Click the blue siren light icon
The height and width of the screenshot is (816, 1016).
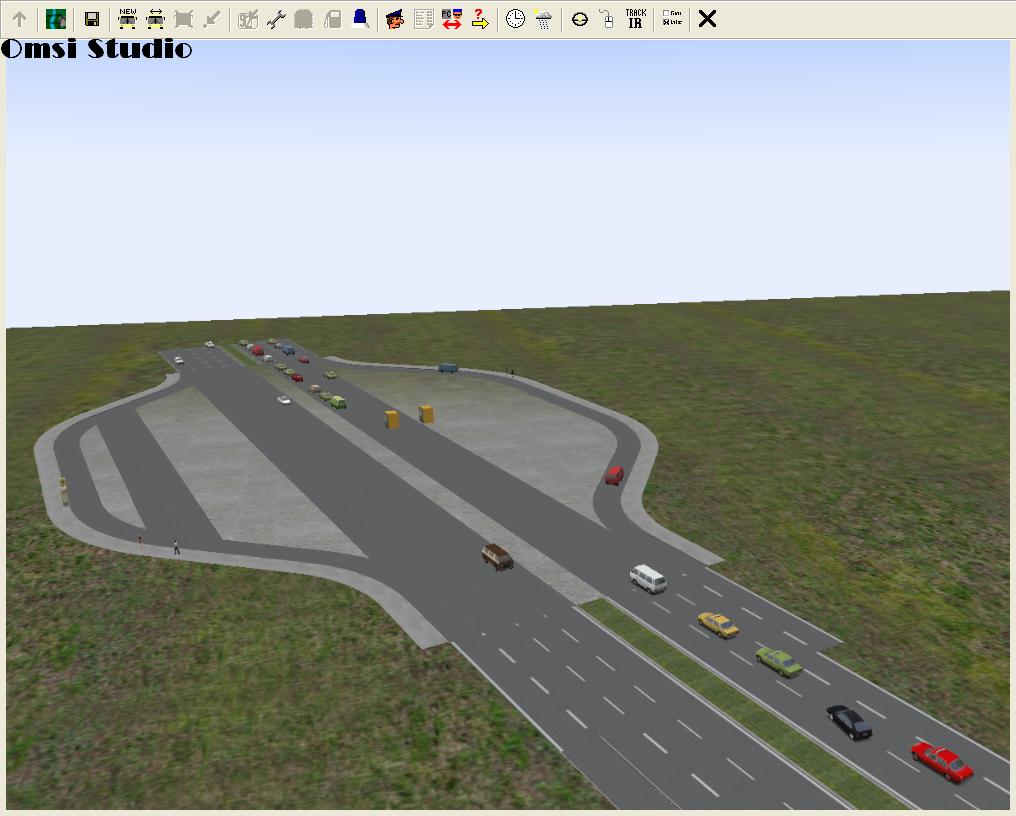click(x=360, y=19)
